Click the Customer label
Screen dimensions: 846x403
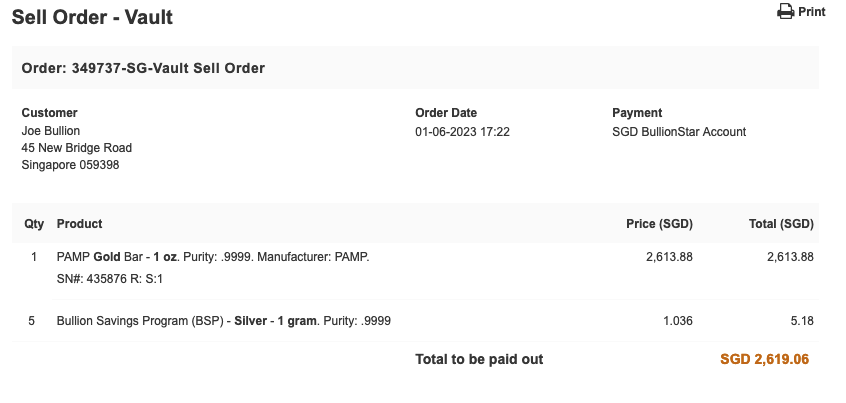(x=49, y=113)
